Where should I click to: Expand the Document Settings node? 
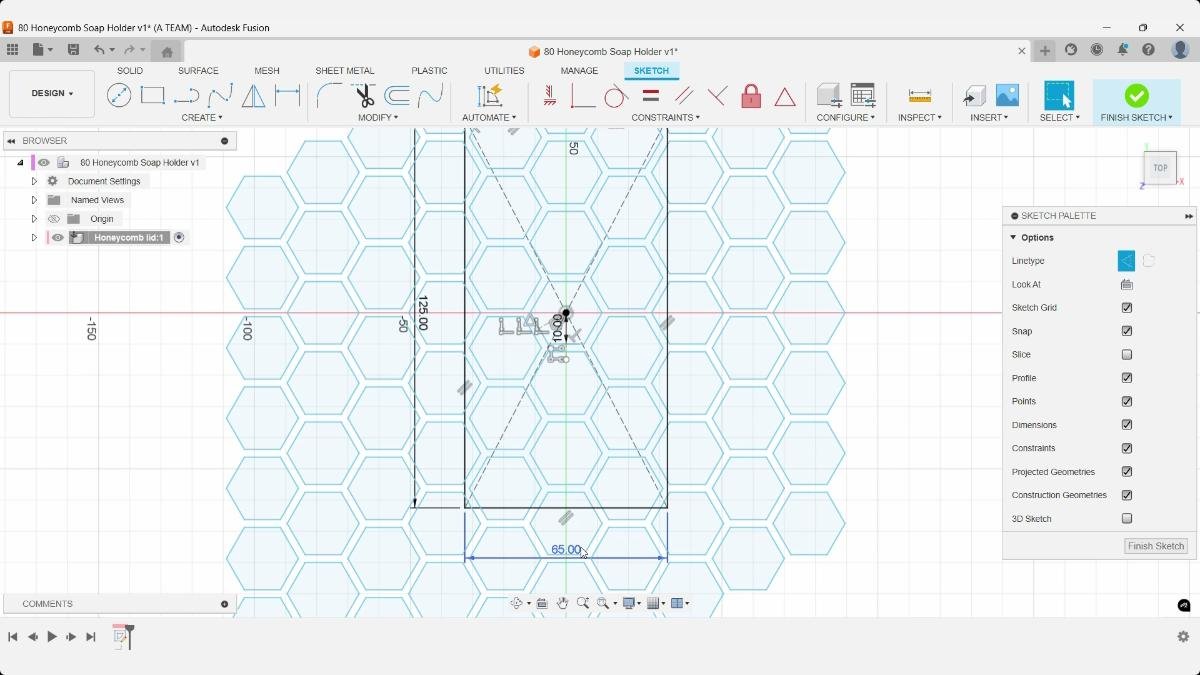tap(34, 181)
